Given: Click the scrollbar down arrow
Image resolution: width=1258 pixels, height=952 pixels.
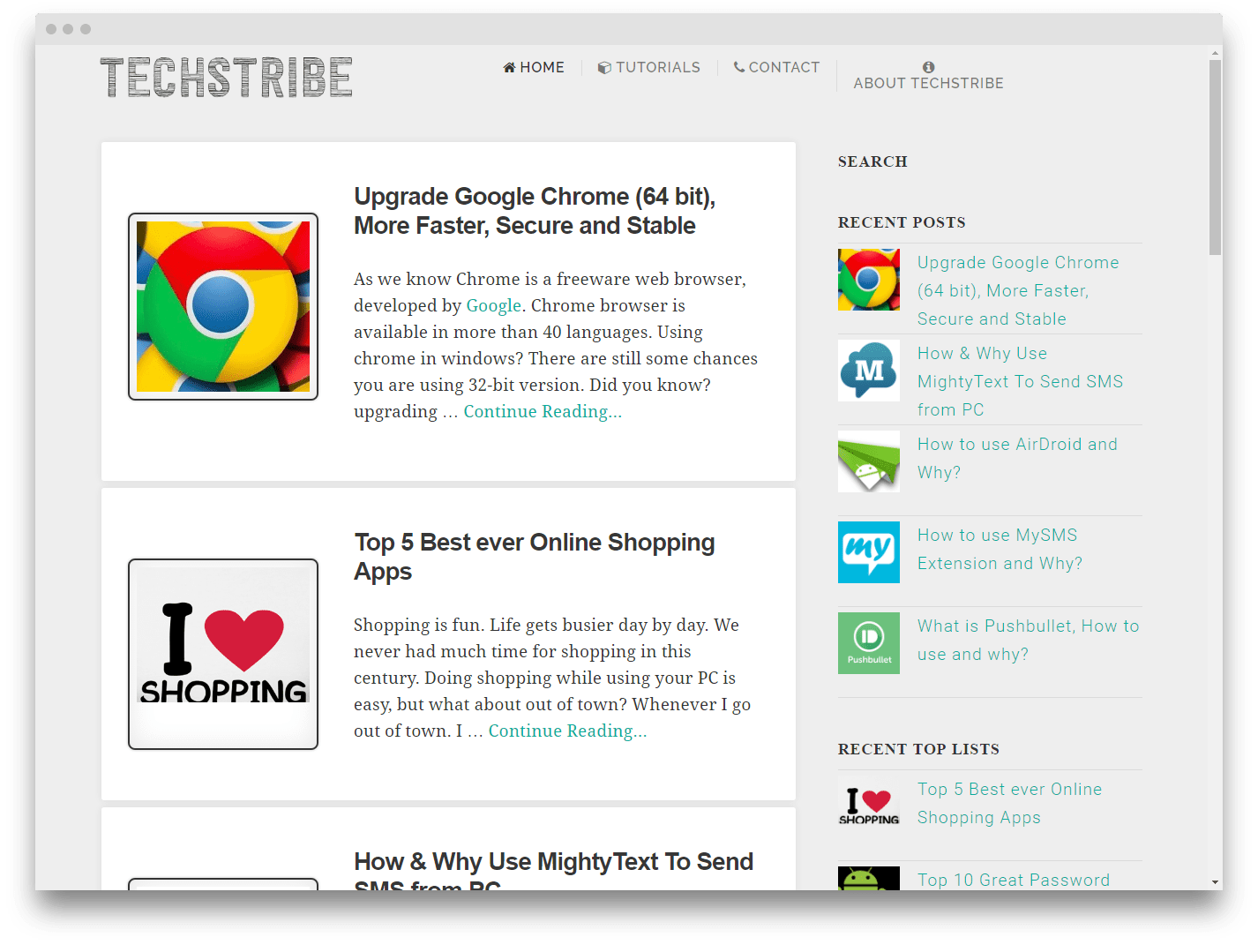Looking at the screenshot, I should pos(1216,882).
